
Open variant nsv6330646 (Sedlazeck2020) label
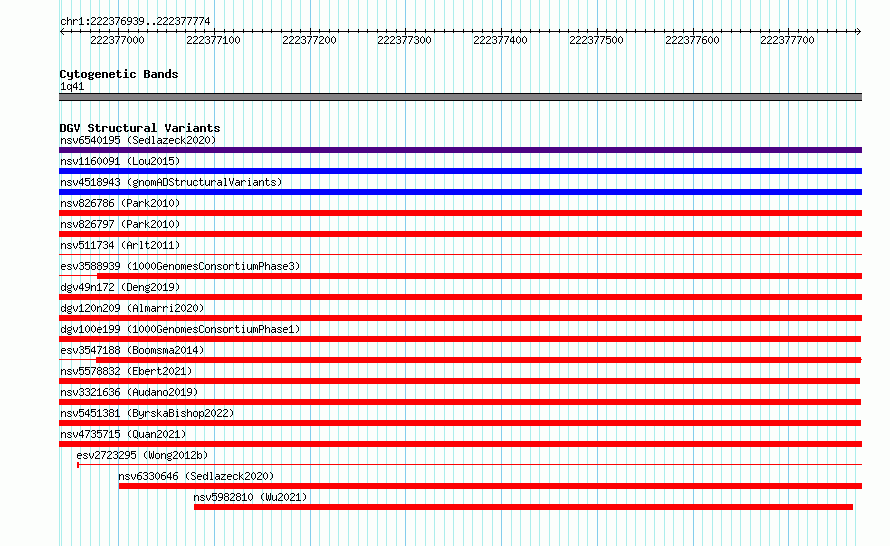point(196,476)
